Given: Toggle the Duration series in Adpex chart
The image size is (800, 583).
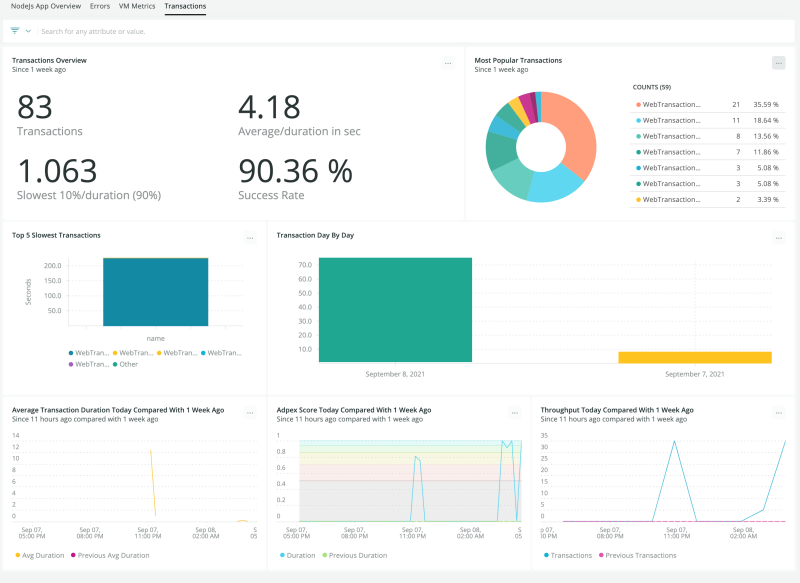Looking at the screenshot, I should click(298, 555).
